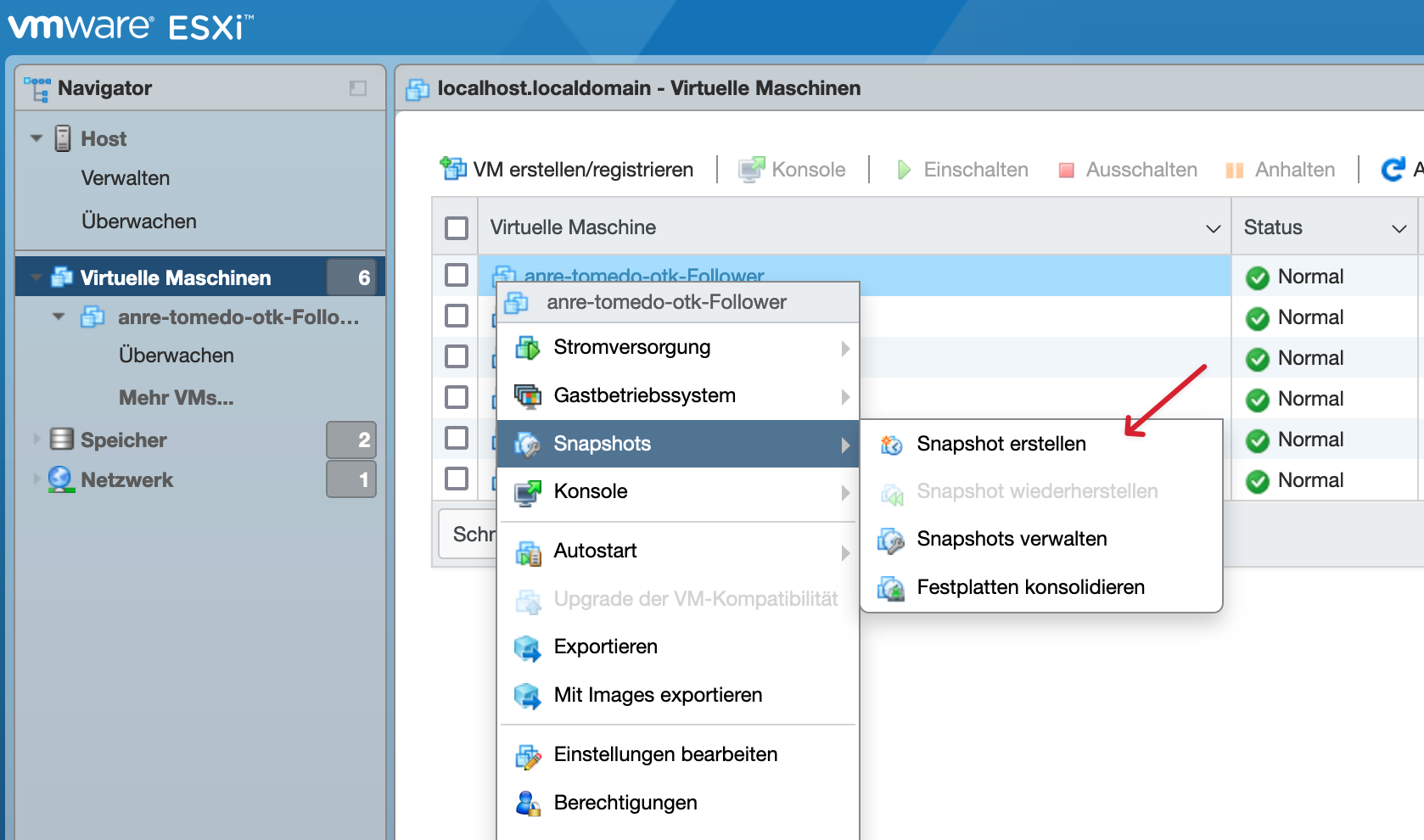Click the Einstellungen bearbeiten pencil icon

tap(528, 756)
